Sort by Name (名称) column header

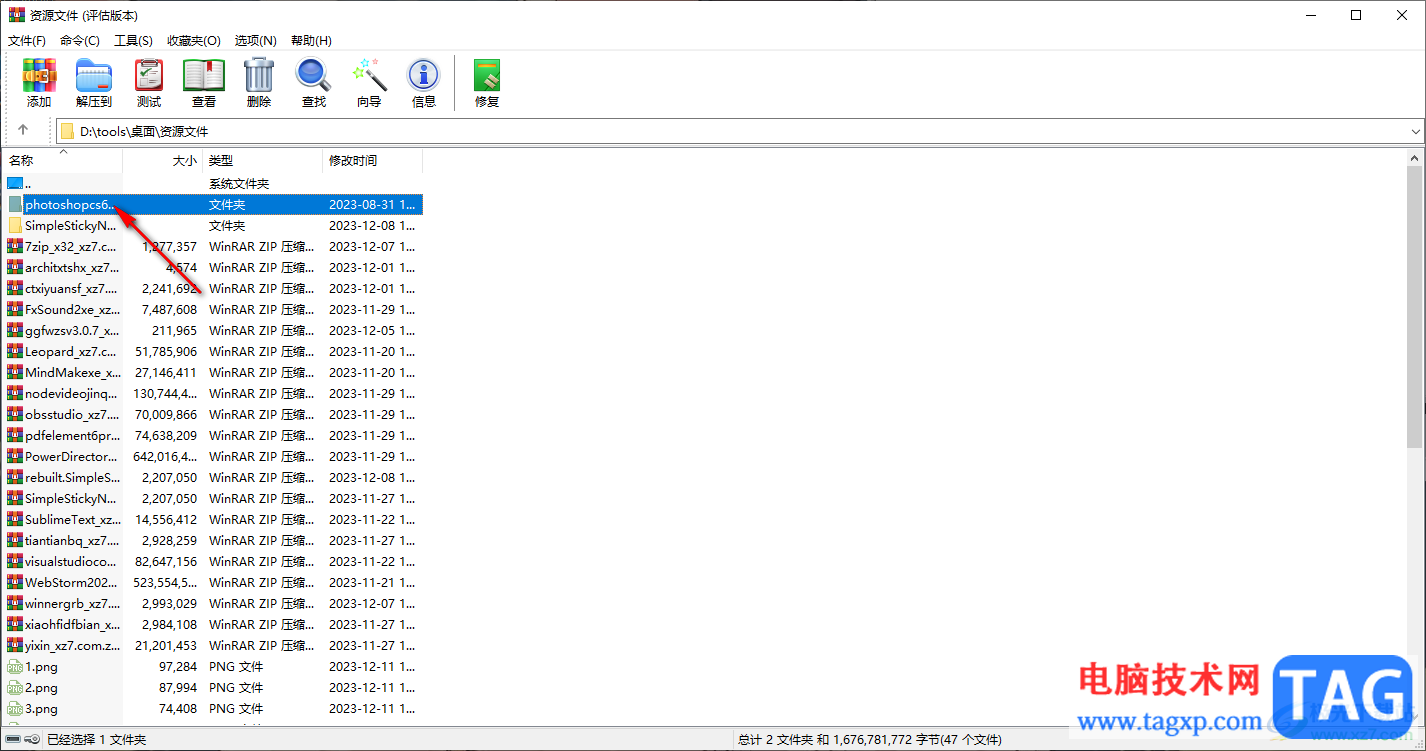click(63, 160)
